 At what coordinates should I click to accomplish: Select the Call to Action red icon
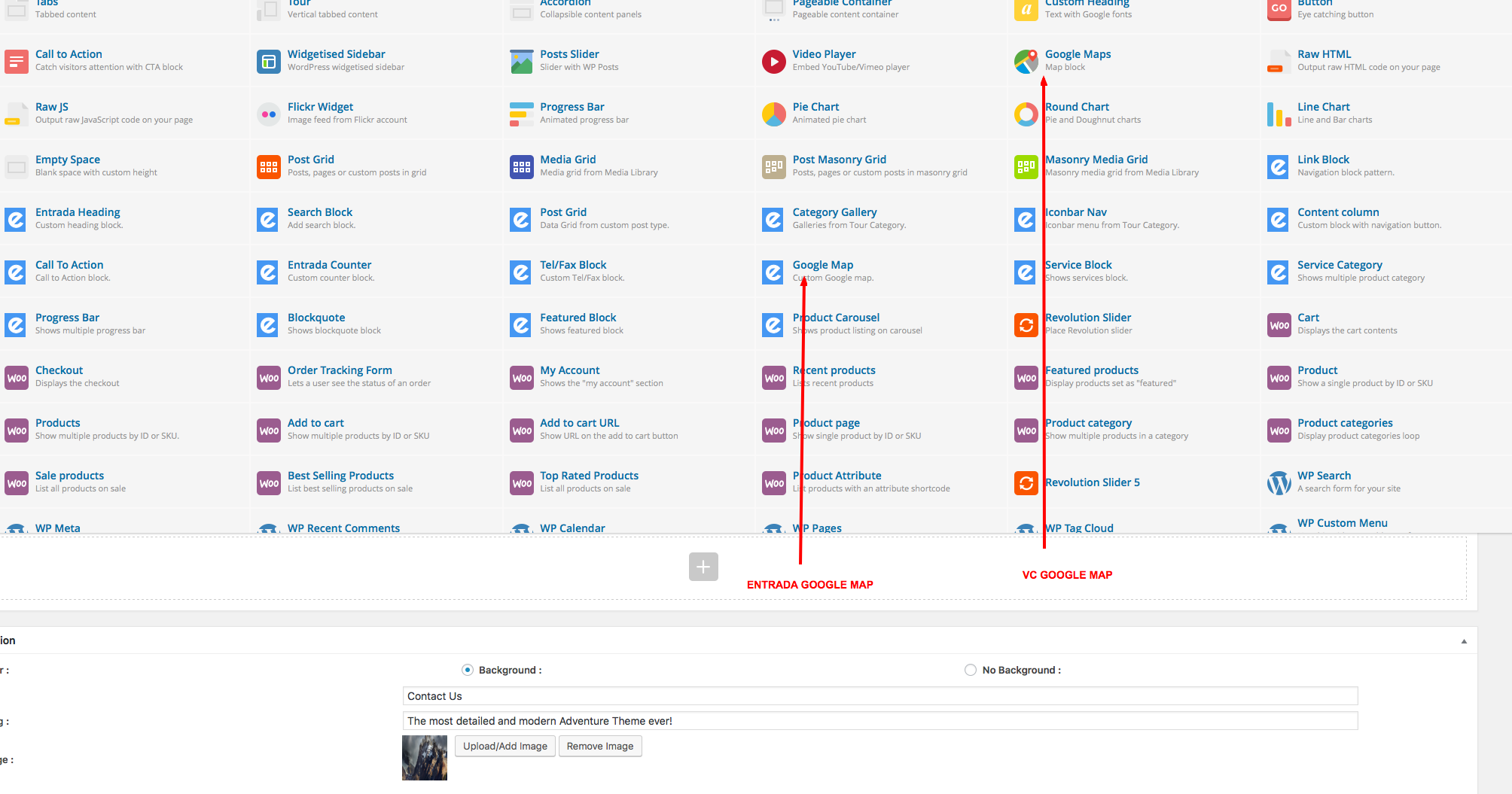tap(17, 61)
